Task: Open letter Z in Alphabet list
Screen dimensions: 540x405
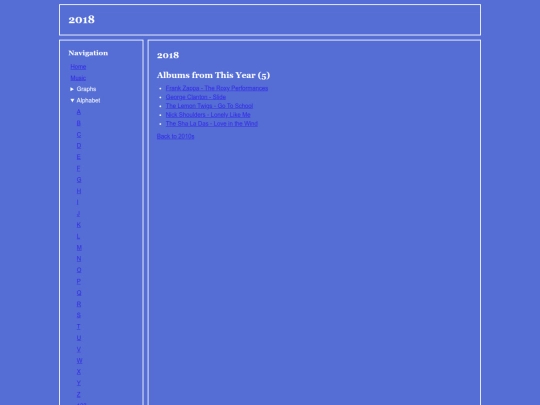Action: [79, 394]
